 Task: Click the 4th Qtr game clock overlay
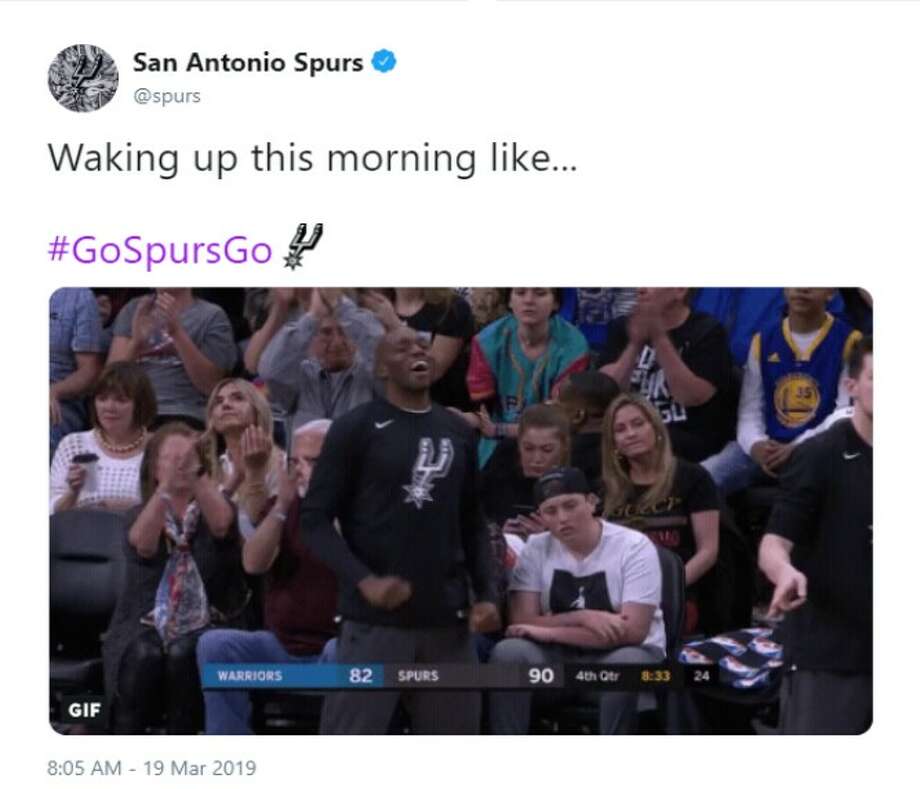point(623,676)
